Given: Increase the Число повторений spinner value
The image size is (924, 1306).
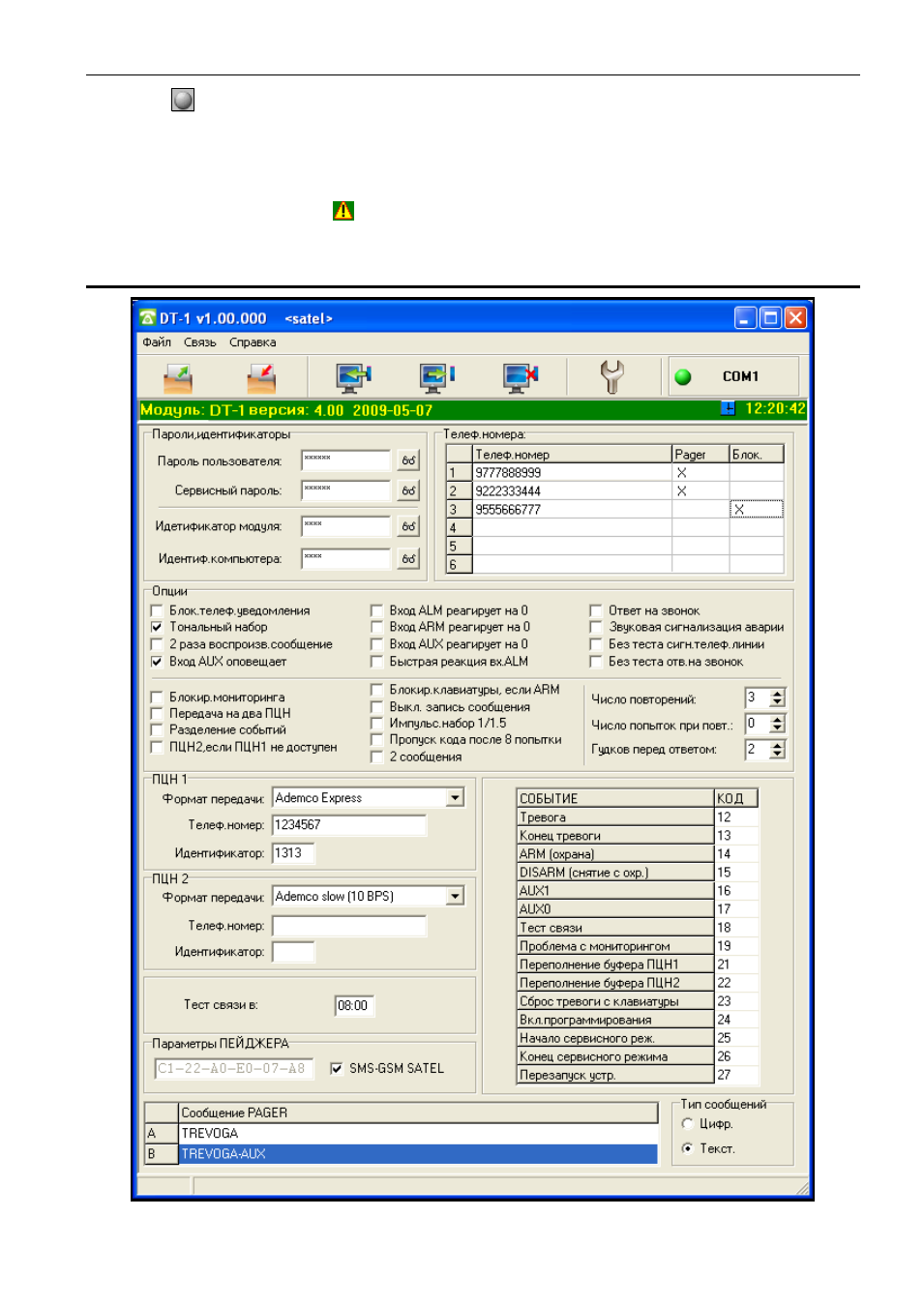Looking at the screenshot, I should click(x=778, y=694).
